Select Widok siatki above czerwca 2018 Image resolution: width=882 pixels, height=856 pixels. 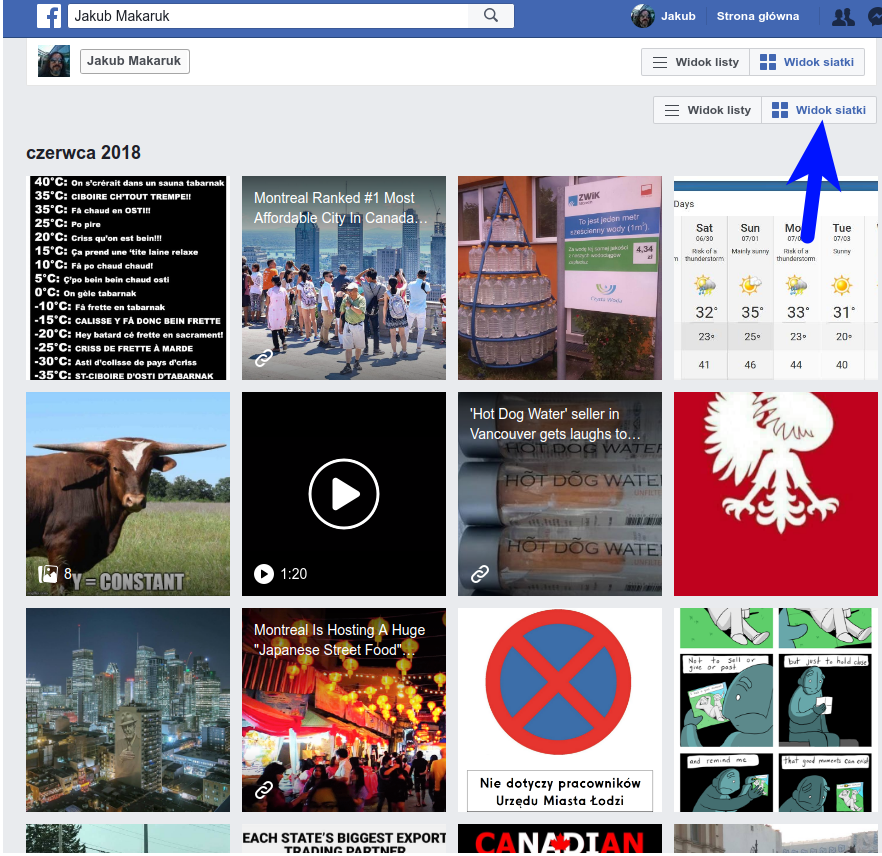tap(818, 110)
